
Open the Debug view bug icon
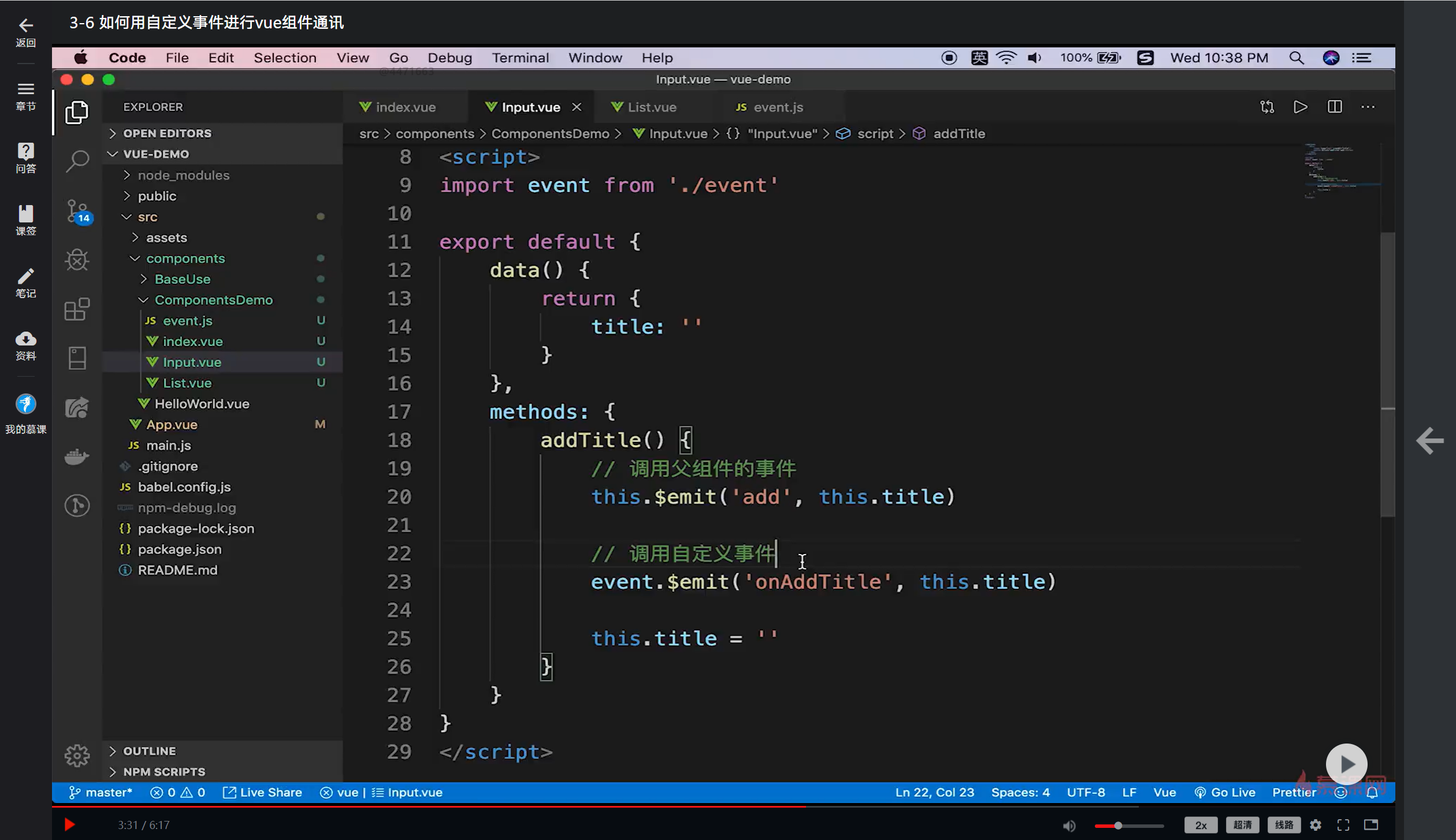click(77, 260)
